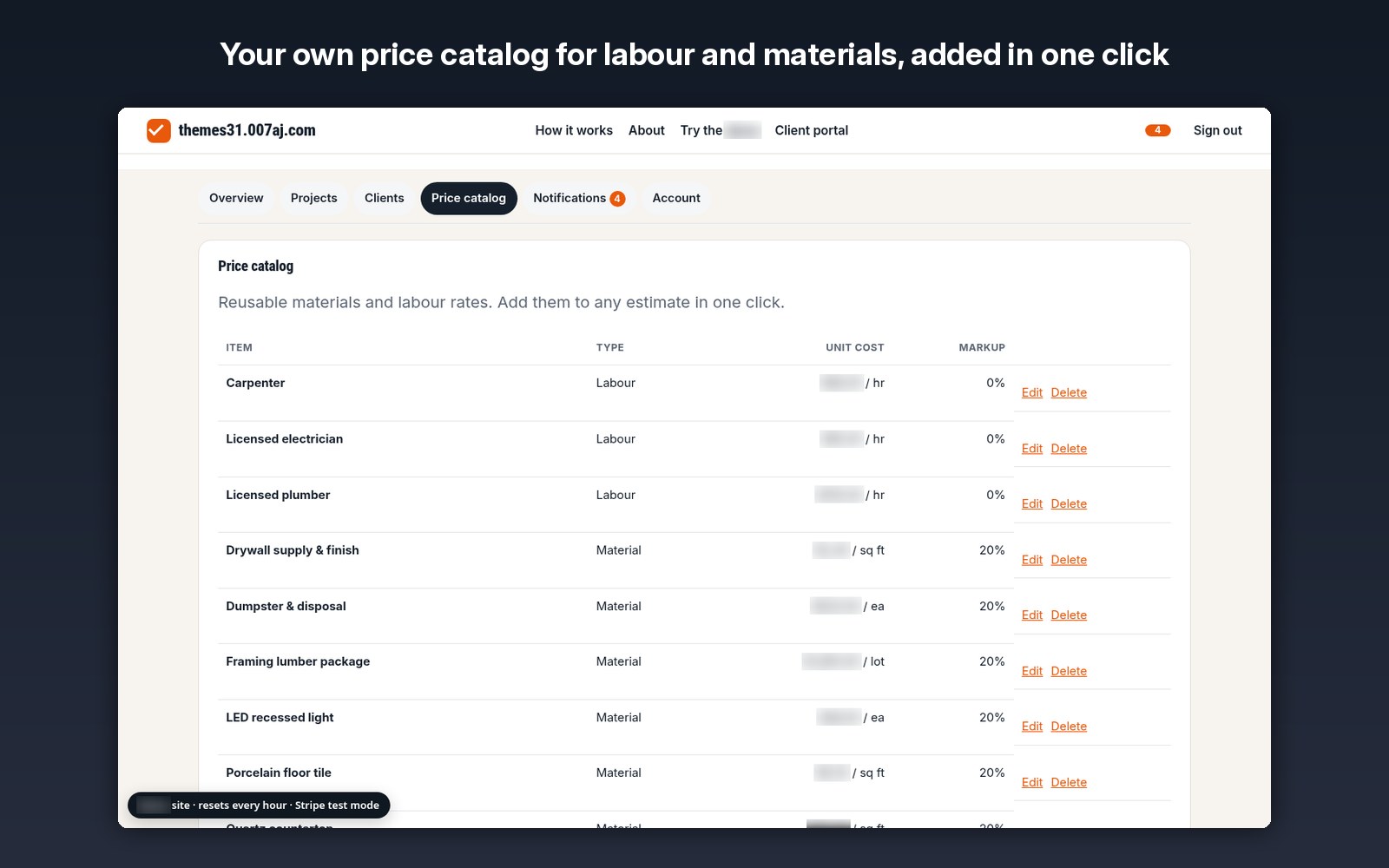Click the LED recessed light name
The image size is (1389, 868).
coord(280,718)
